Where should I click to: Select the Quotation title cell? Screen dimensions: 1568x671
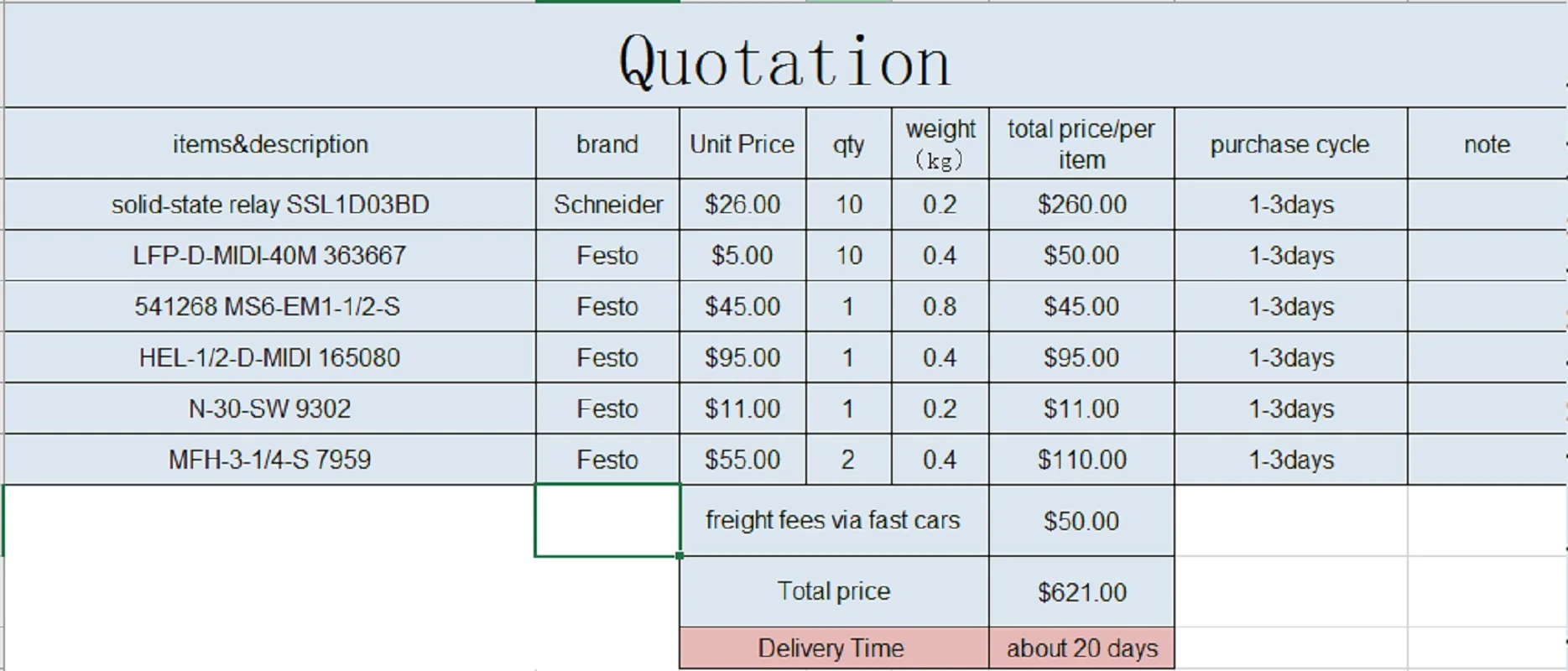(x=784, y=55)
